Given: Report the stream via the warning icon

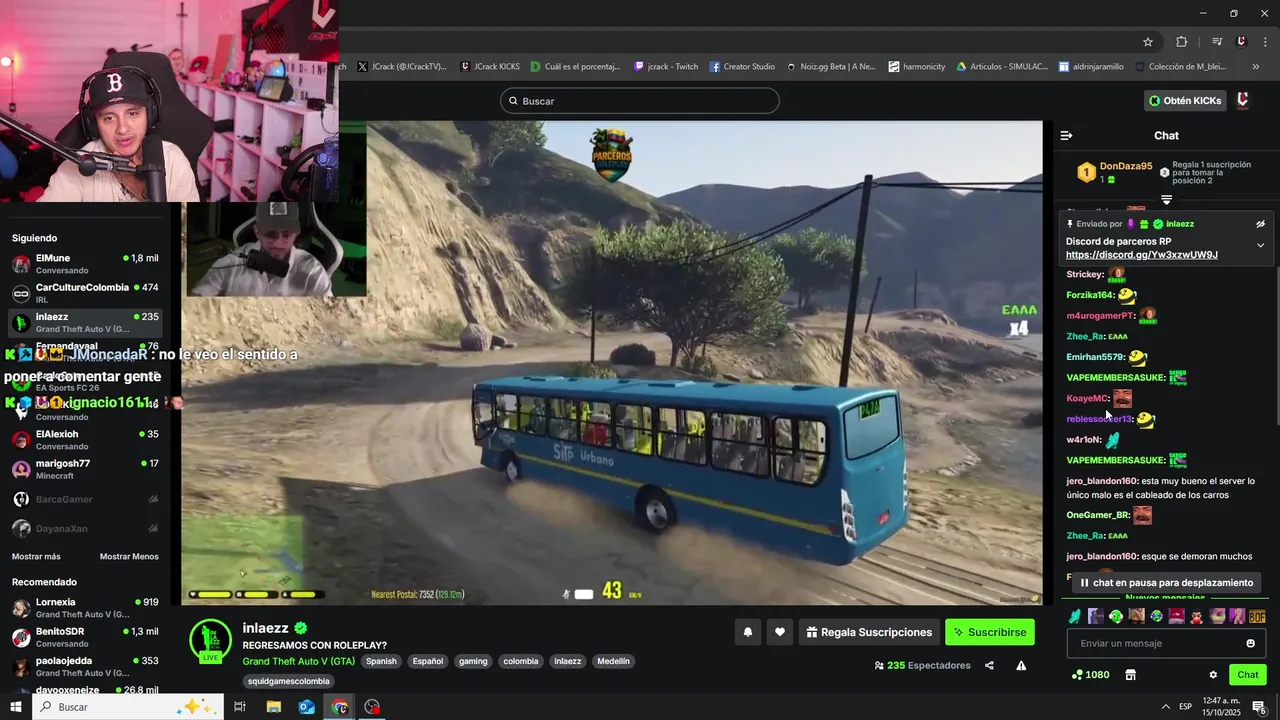Looking at the screenshot, I should [1021, 665].
